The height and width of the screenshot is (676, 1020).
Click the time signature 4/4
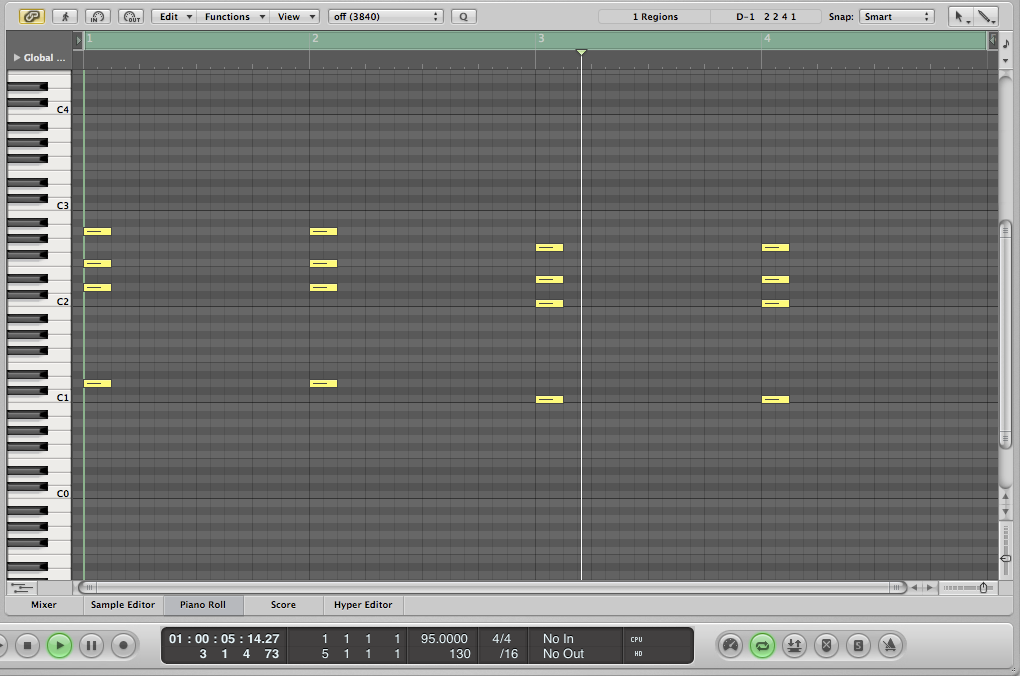coord(501,639)
